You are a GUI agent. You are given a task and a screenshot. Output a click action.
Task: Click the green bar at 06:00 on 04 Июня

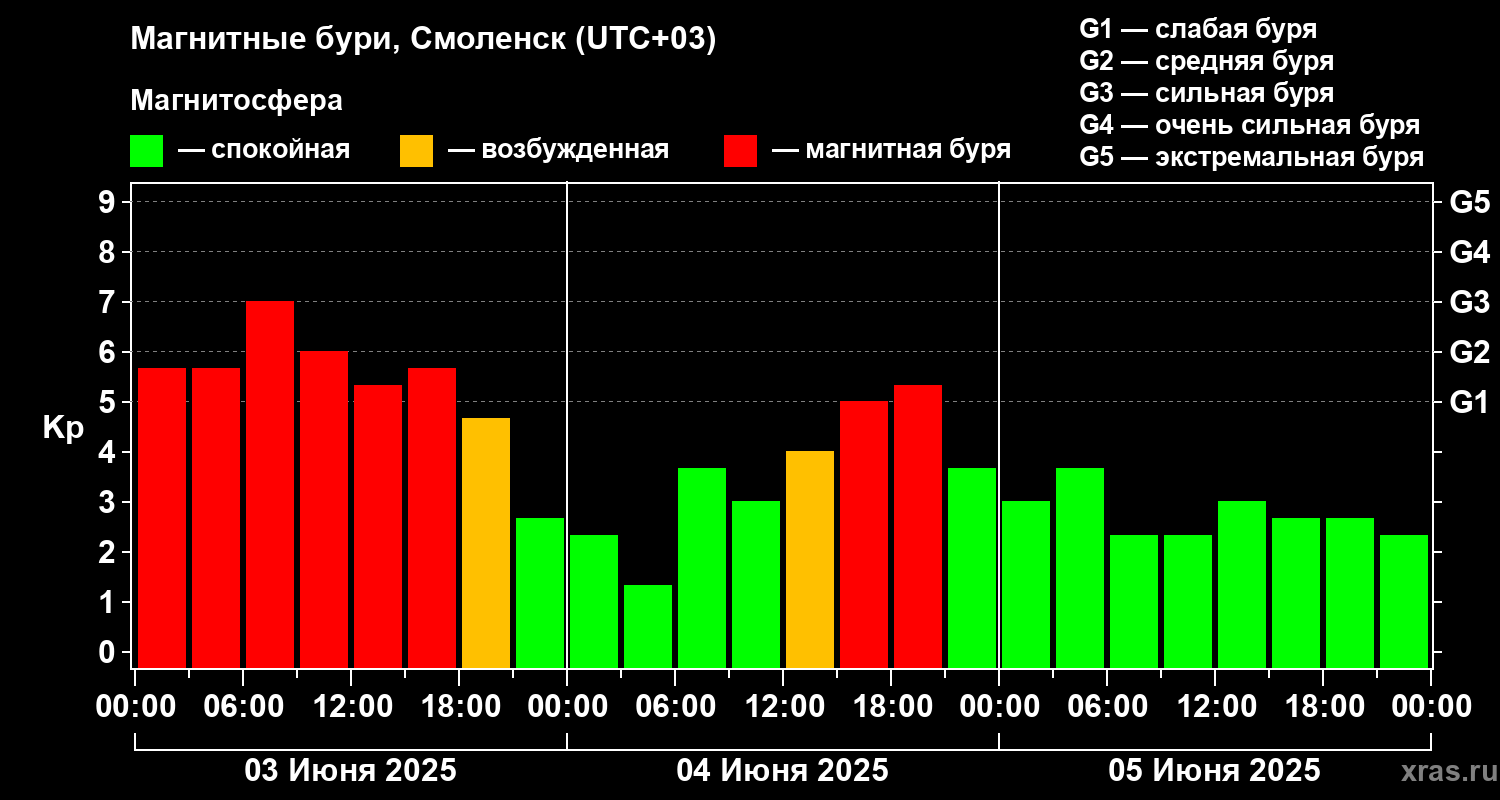click(702, 568)
